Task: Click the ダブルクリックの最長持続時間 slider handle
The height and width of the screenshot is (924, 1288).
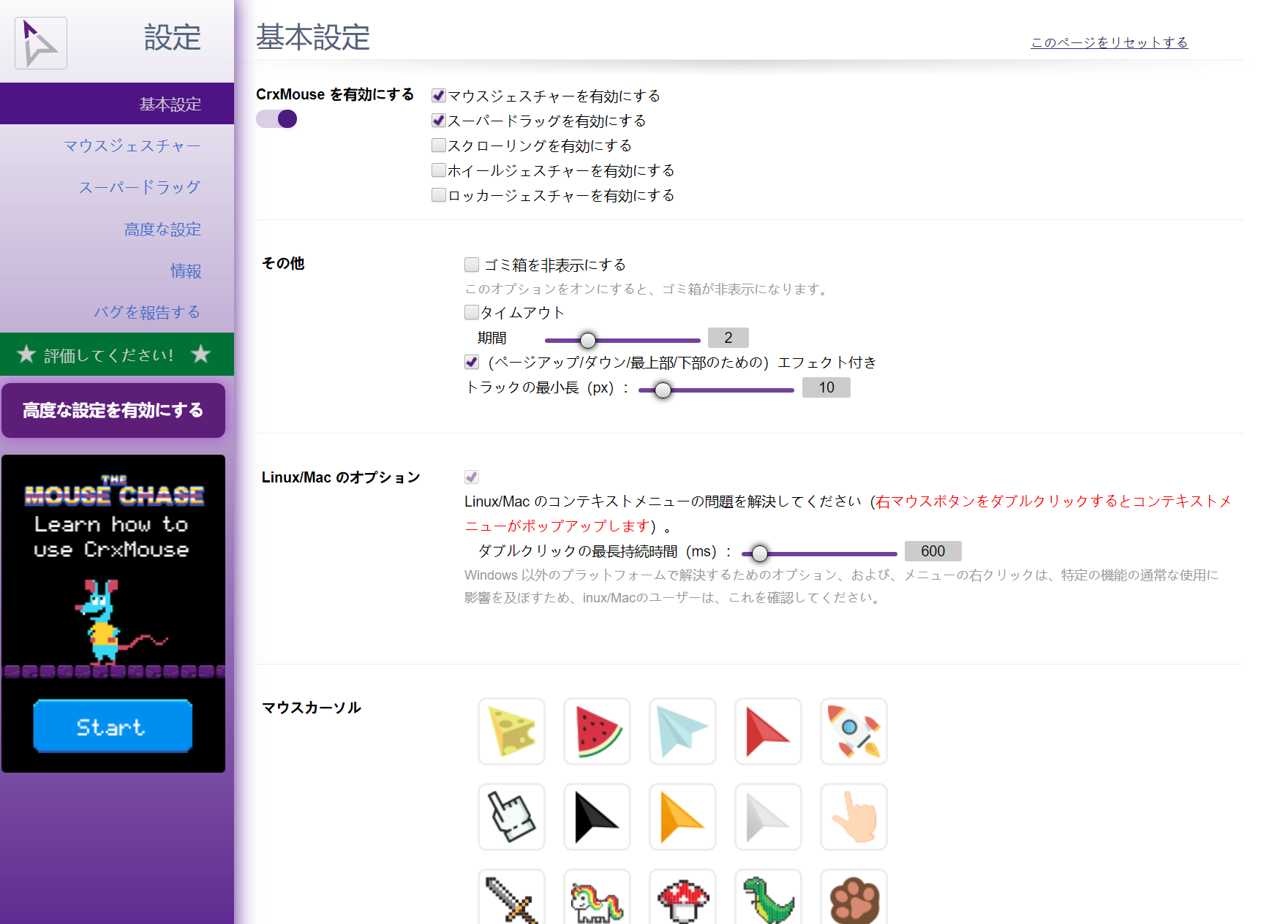Action: click(760, 554)
